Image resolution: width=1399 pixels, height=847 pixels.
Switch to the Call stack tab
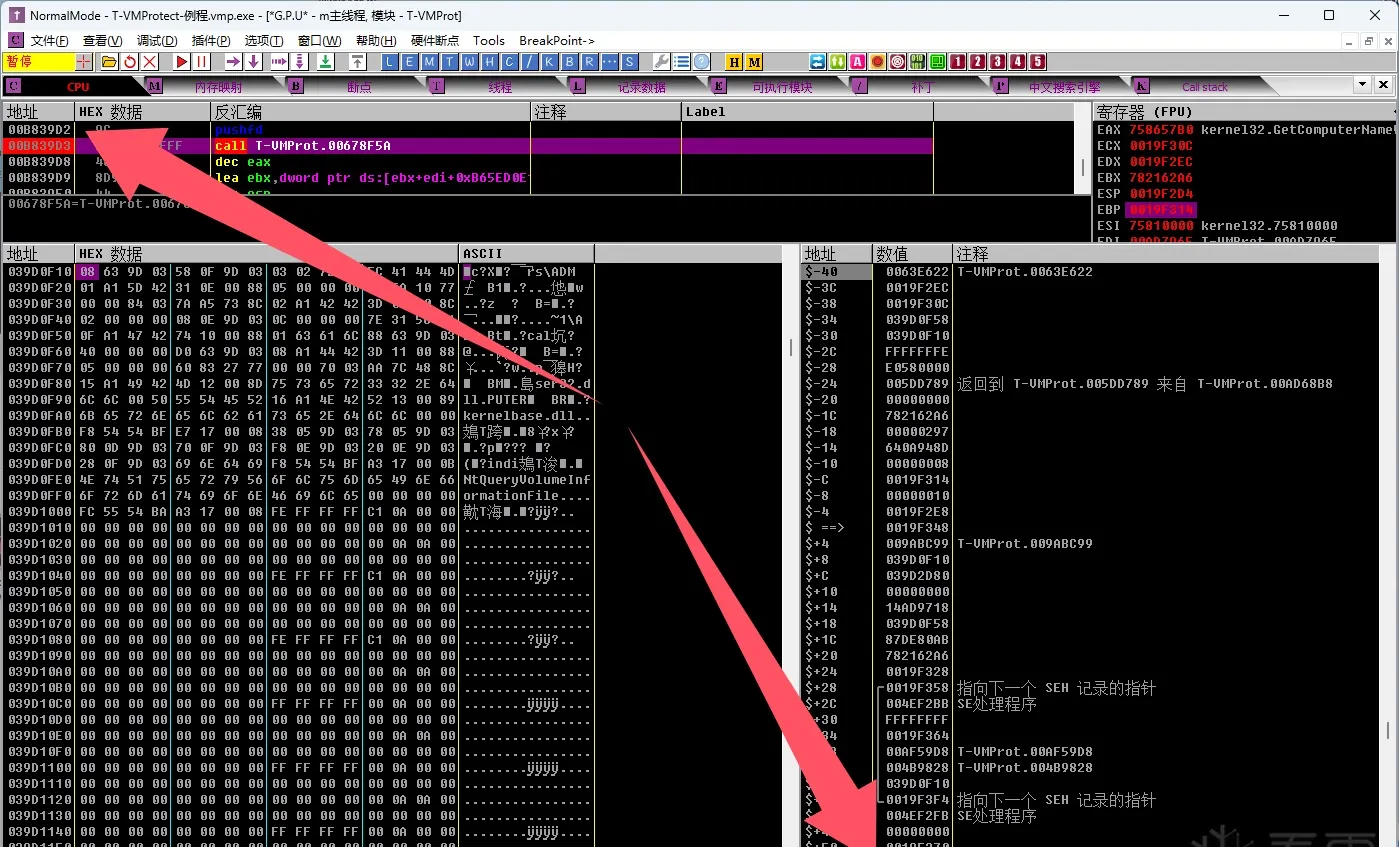click(1205, 87)
